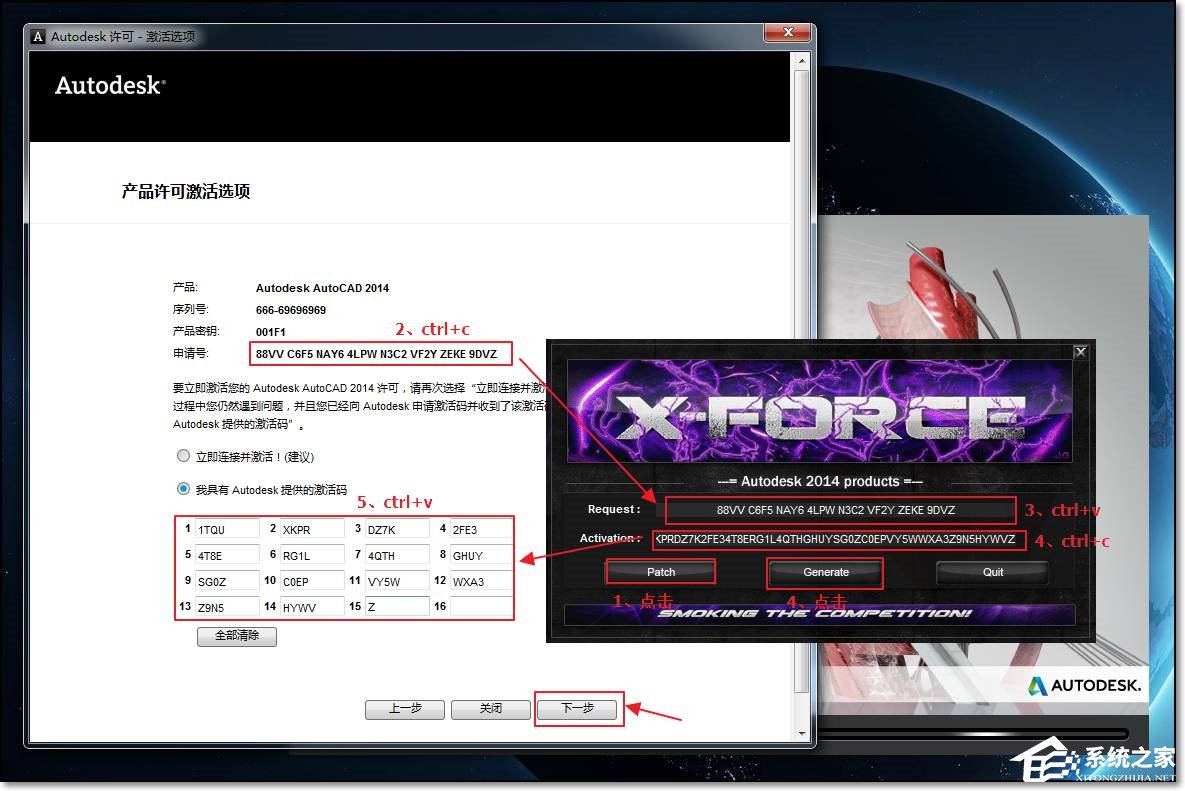The width and height of the screenshot is (1185, 791).
Task: Click the 上一步 button
Action: pos(404,709)
